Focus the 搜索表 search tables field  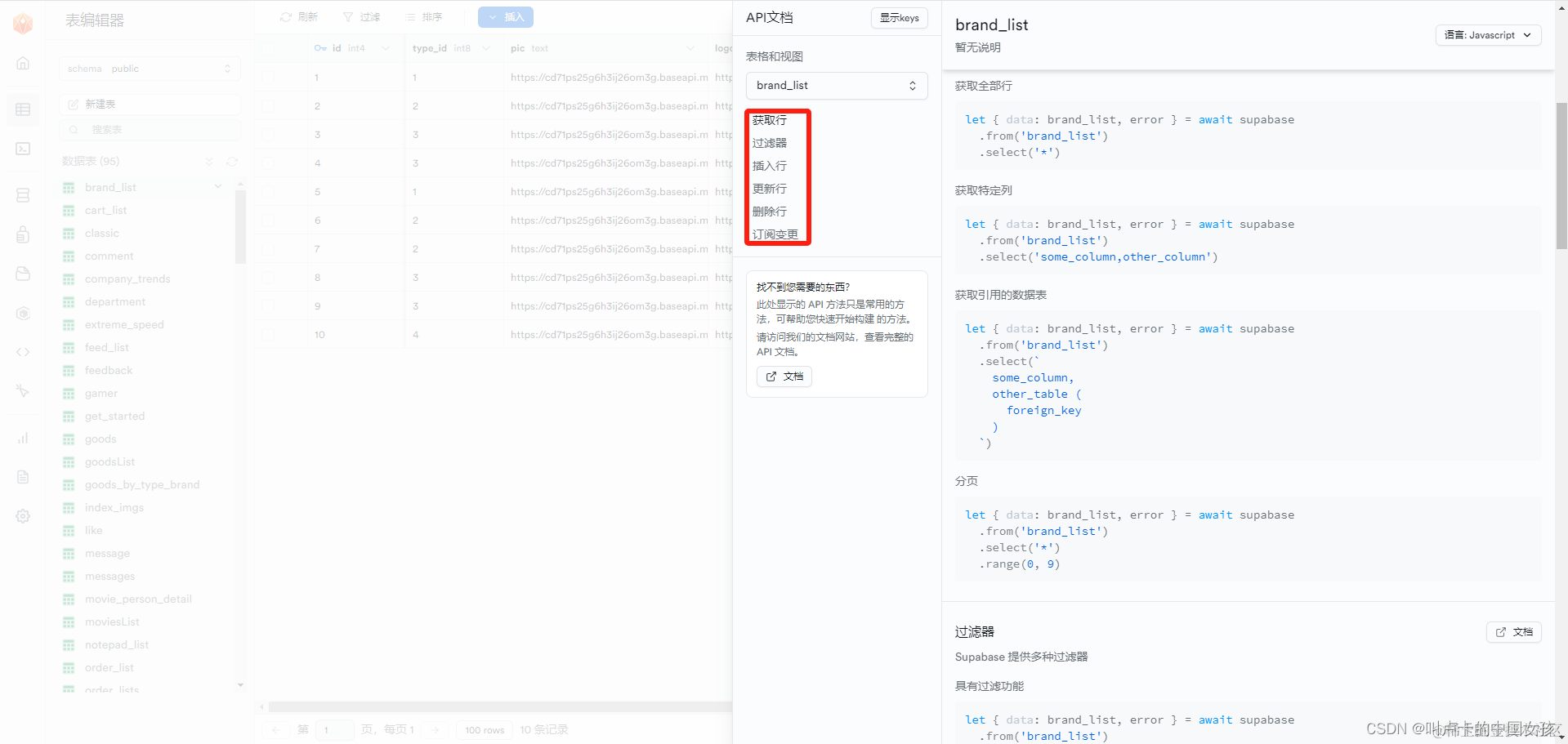tap(150, 130)
